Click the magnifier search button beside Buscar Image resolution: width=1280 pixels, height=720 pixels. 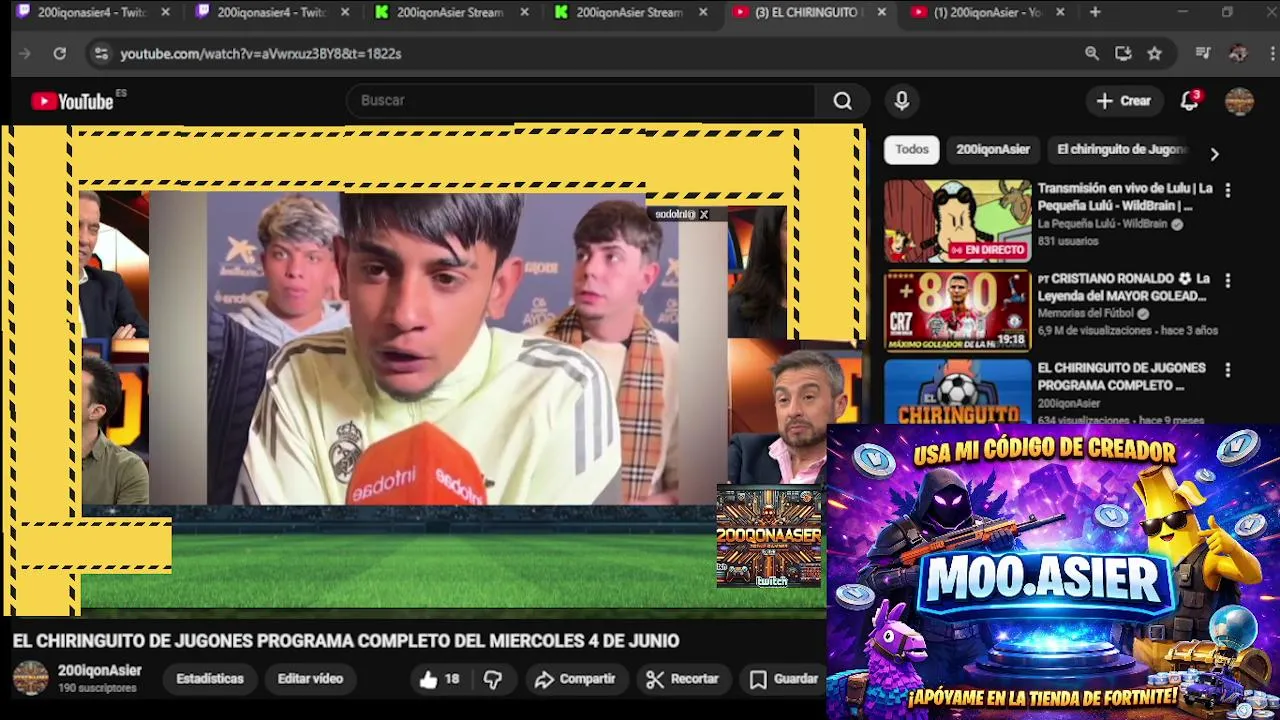pos(843,101)
